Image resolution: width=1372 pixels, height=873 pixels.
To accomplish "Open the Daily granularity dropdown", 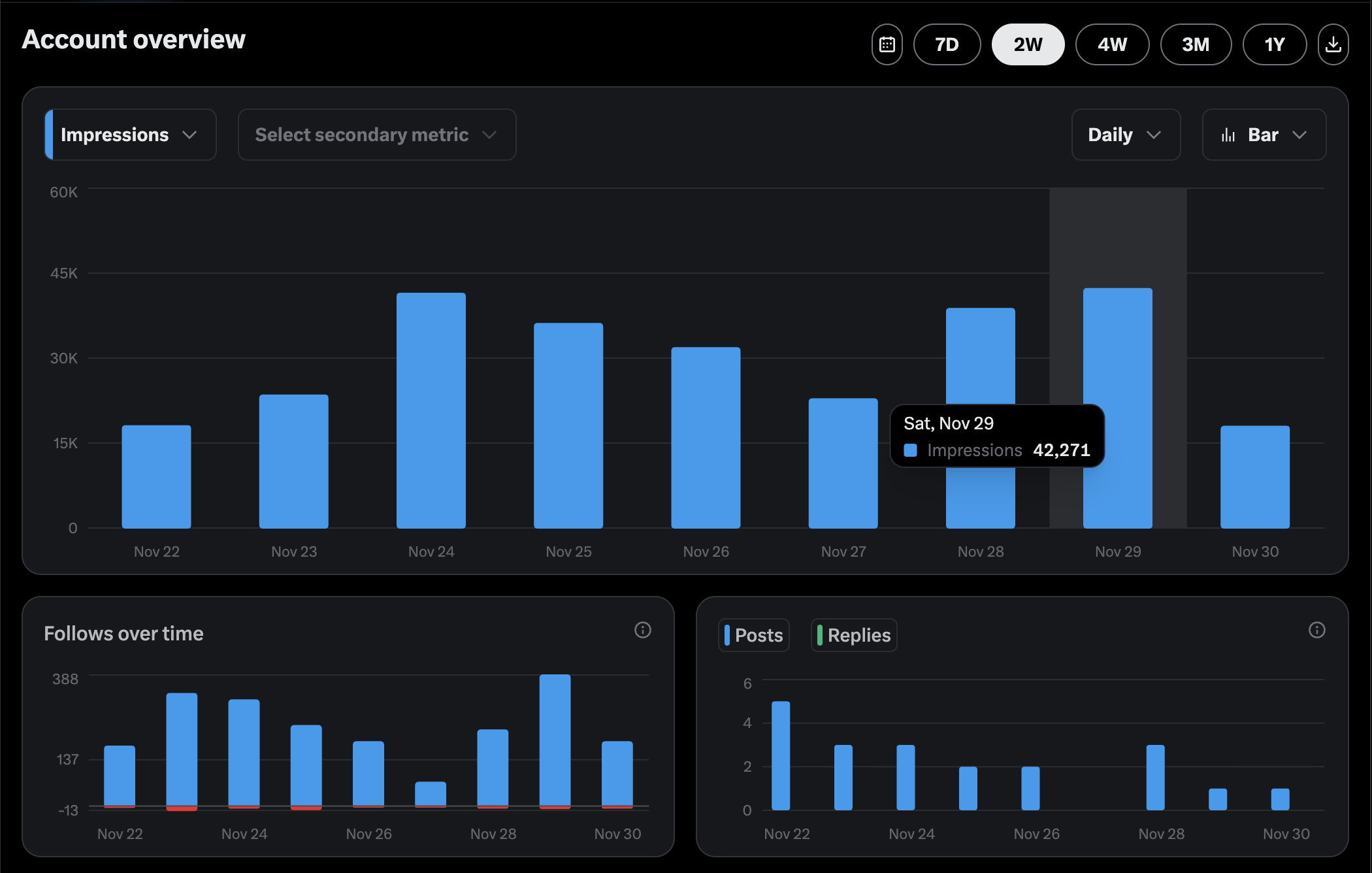I will click(x=1125, y=135).
